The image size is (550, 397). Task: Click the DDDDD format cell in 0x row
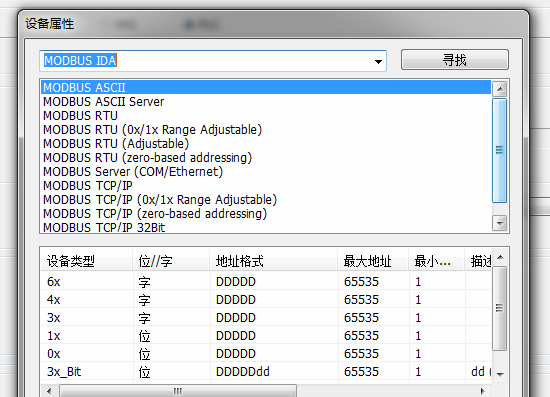click(x=236, y=354)
